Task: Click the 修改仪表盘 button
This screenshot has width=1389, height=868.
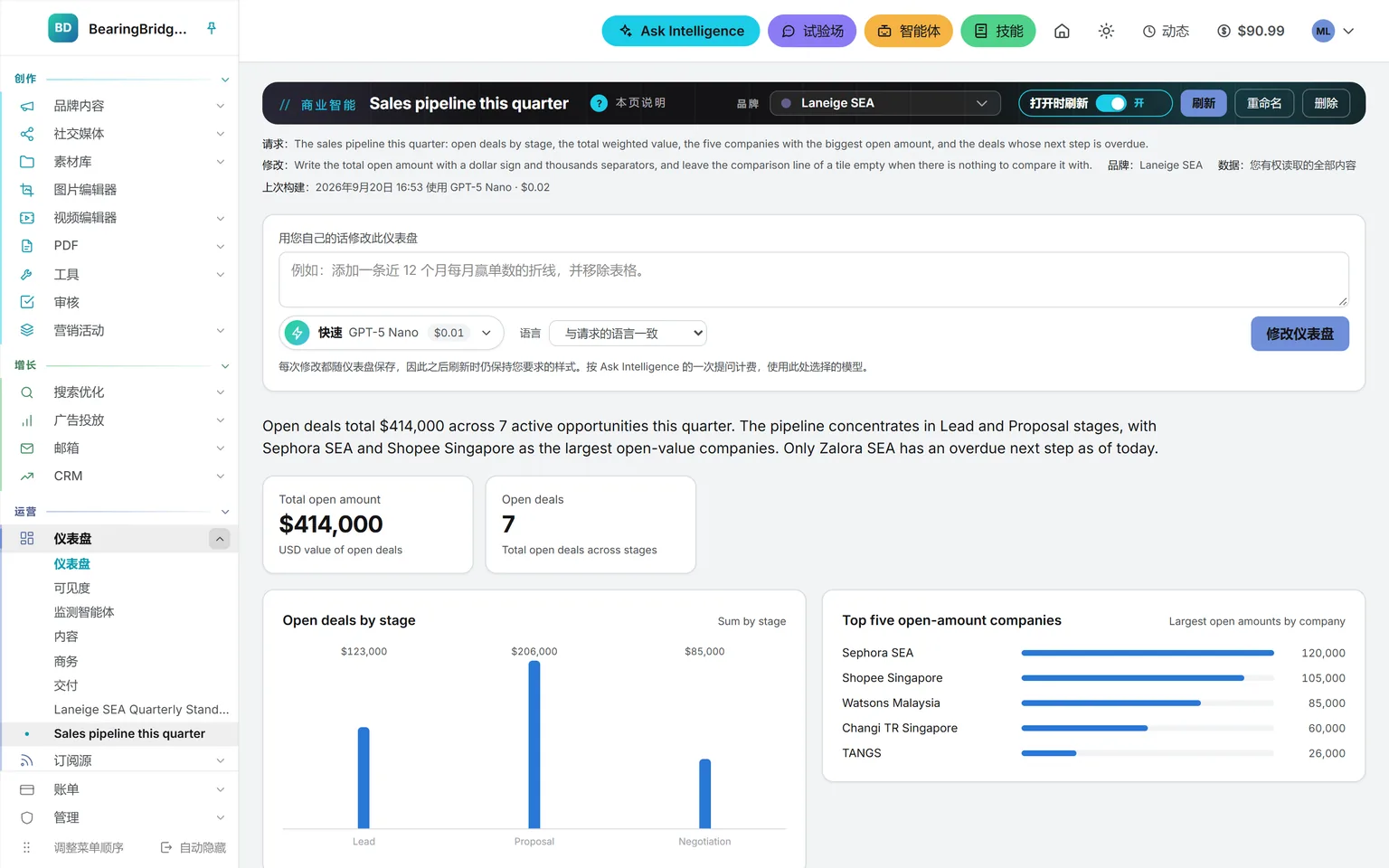Action: [x=1299, y=334]
